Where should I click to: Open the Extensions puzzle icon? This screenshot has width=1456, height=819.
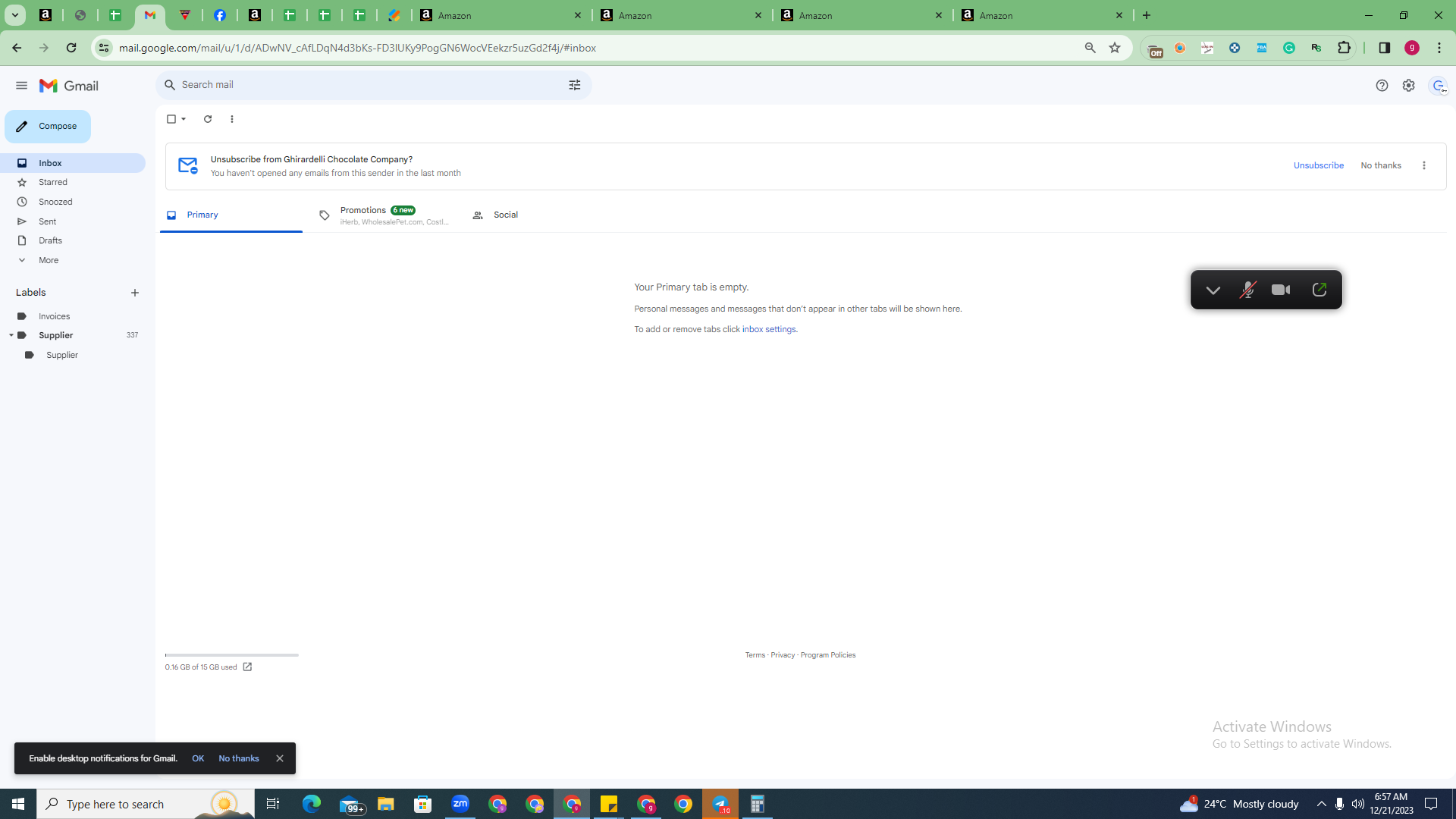pos(1345,48)
